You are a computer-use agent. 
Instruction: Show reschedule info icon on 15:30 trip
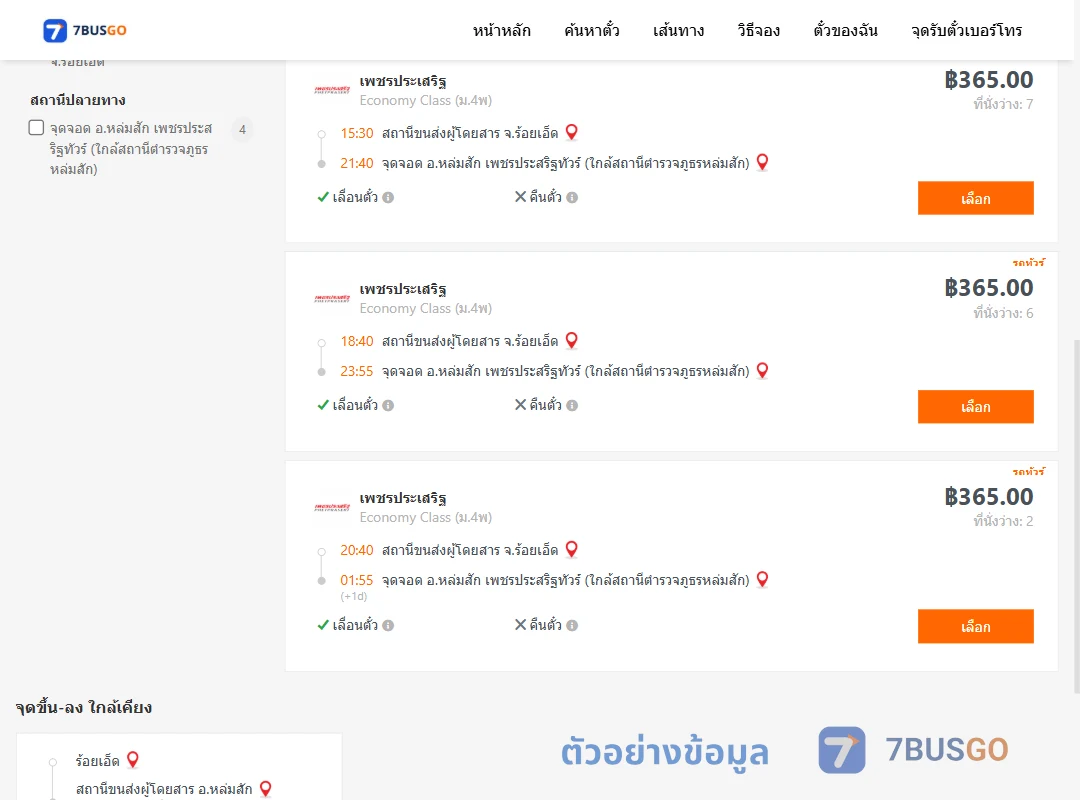[x=388, y=198]
